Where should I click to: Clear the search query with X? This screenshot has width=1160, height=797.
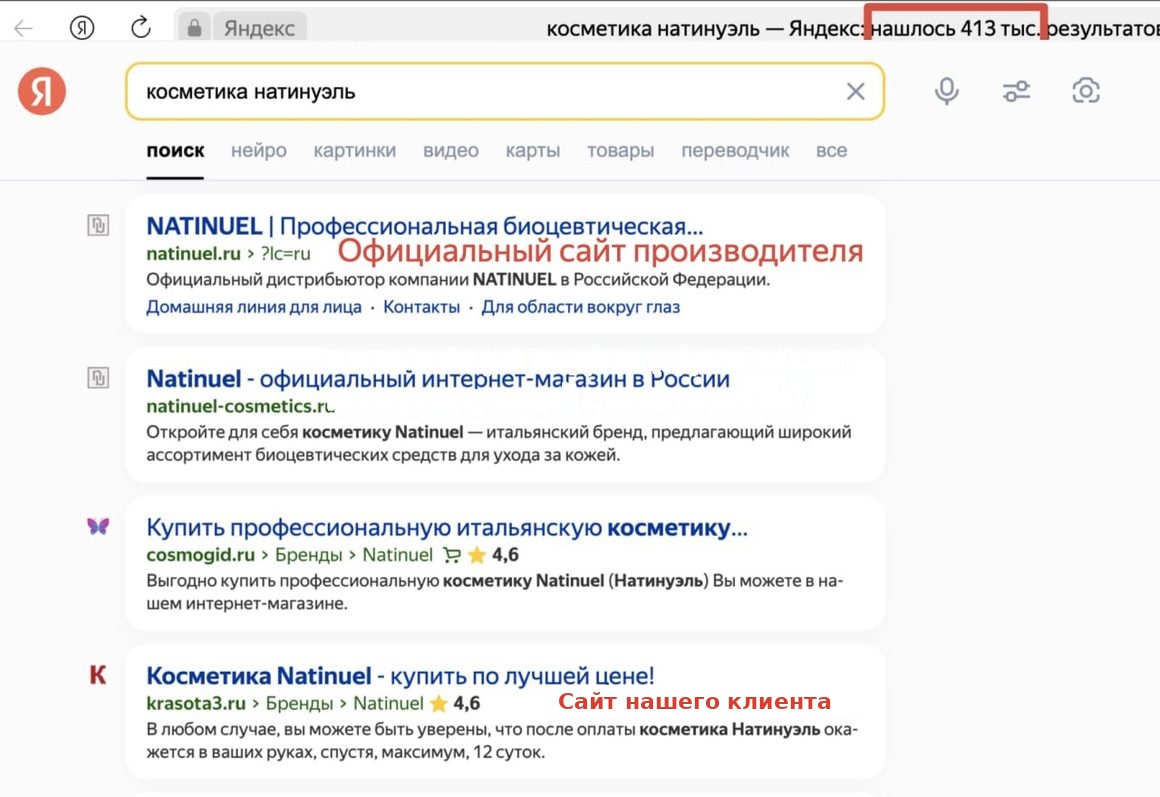point(855,91)
